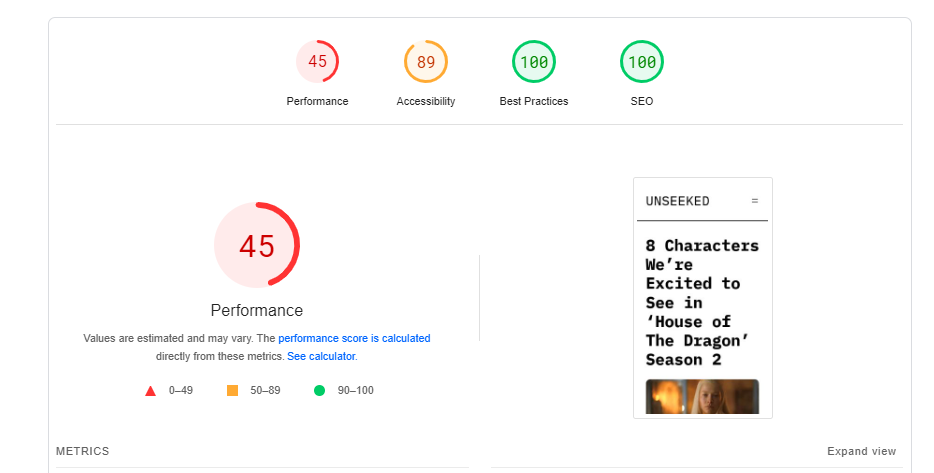The width and height of the screenshot is (934, 473).
Task: Click the UNSEEKED site title in preview
Action: coord(677,201)
